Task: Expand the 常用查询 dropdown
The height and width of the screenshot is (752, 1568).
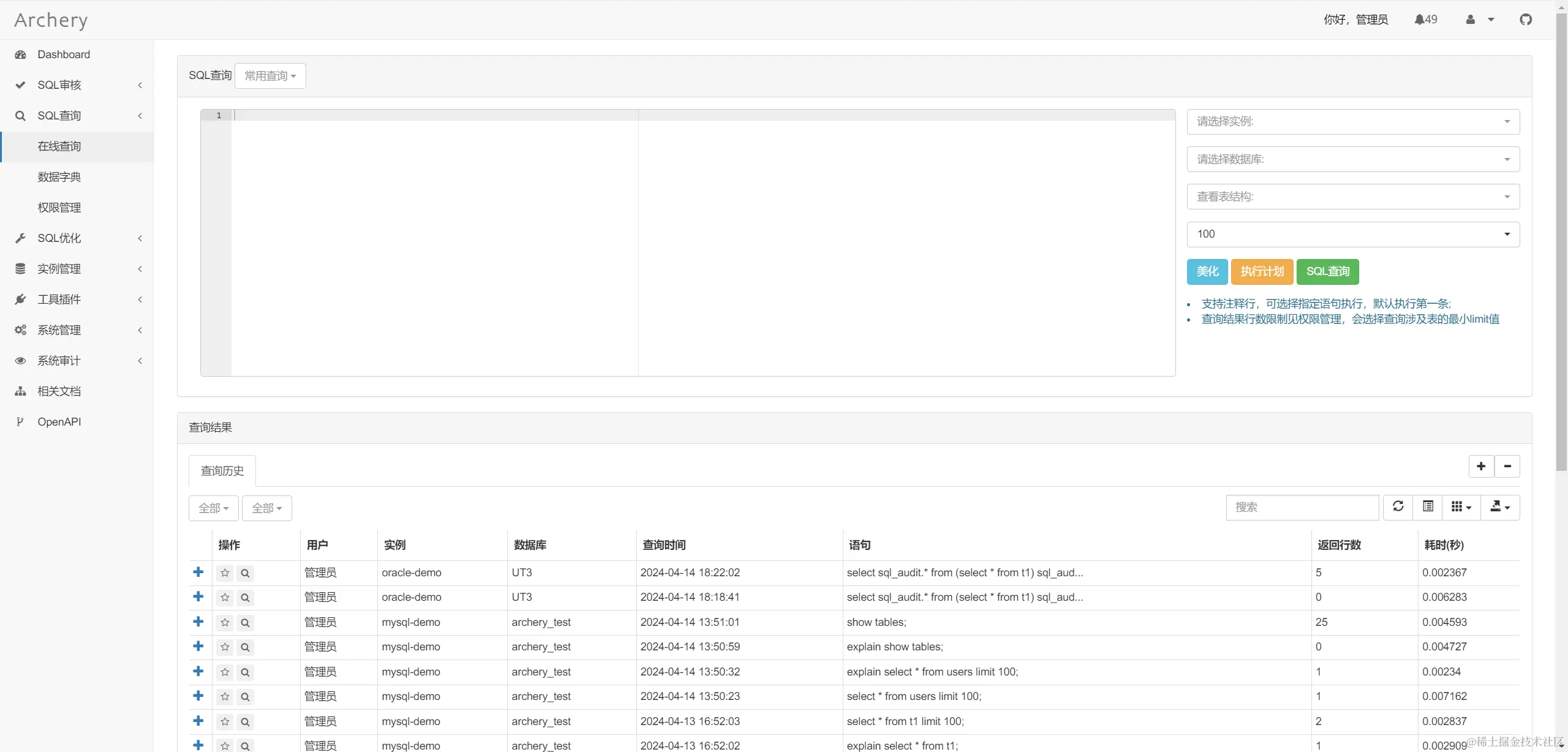Action: click(x=270, y=76)
